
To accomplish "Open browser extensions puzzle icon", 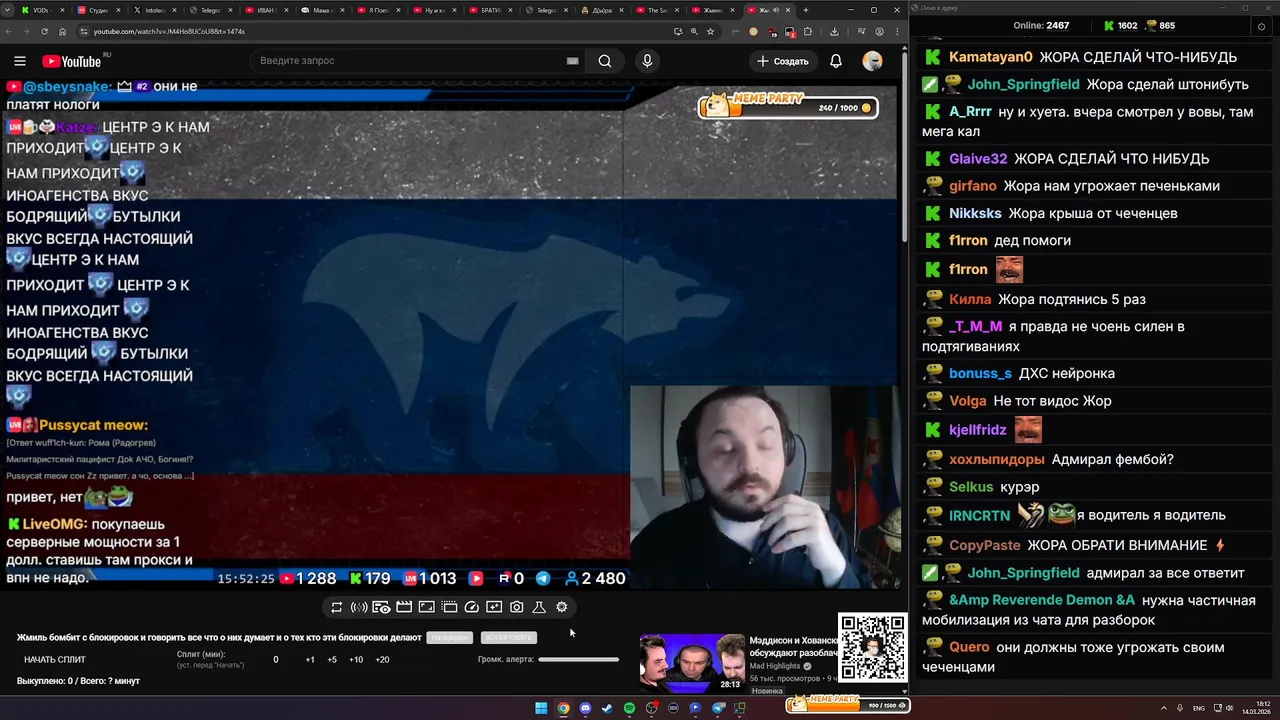I will tap(808, 31).
